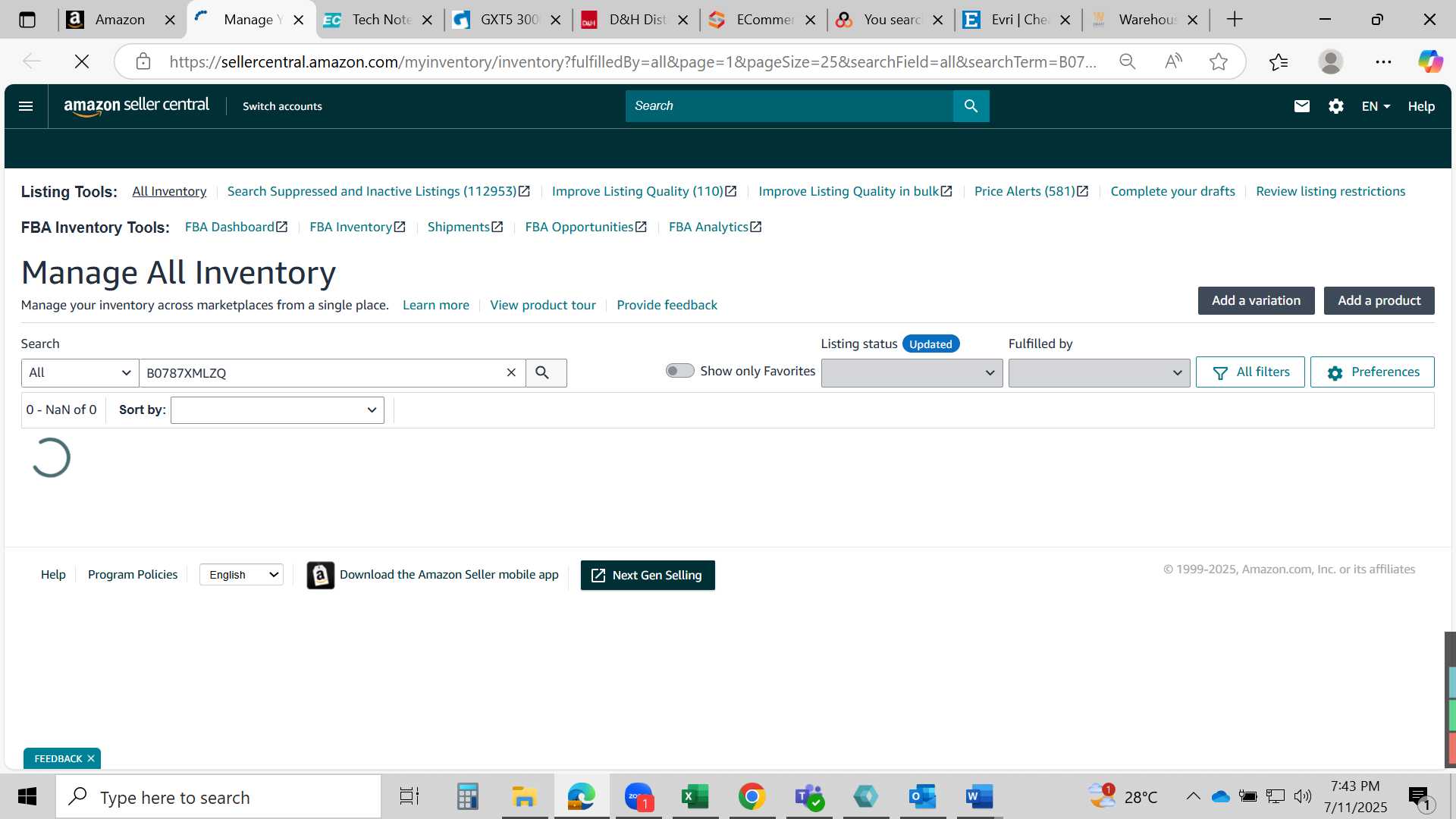1456x819 pixels.
Task: Click the Amazon Seller Central logo
Action: (x=136, y=106)
